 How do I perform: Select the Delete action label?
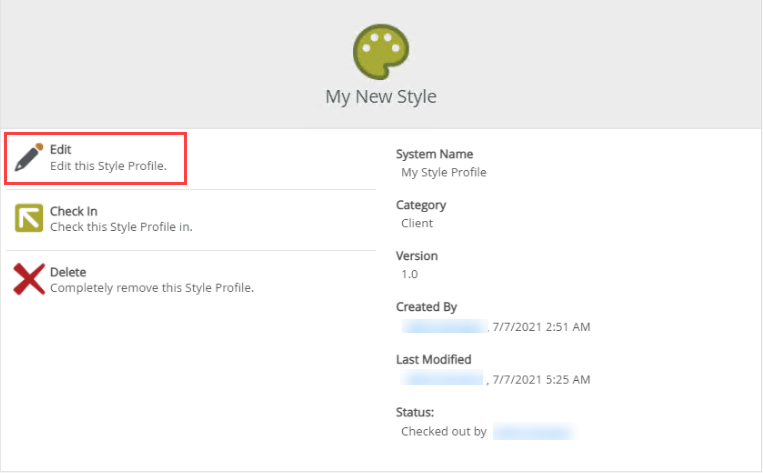(68, 272)
